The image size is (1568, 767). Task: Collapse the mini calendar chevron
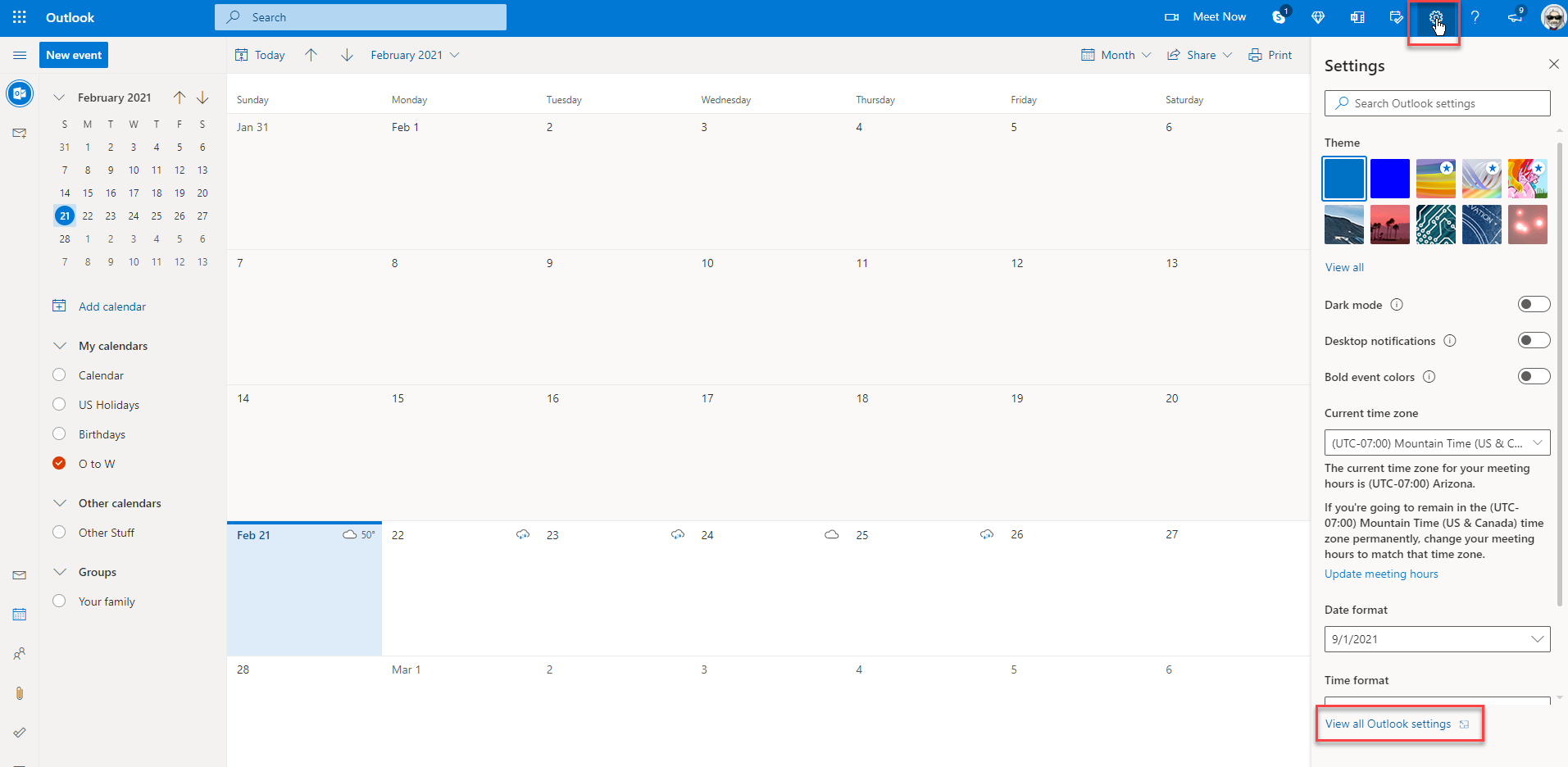[x=59, y=98]
